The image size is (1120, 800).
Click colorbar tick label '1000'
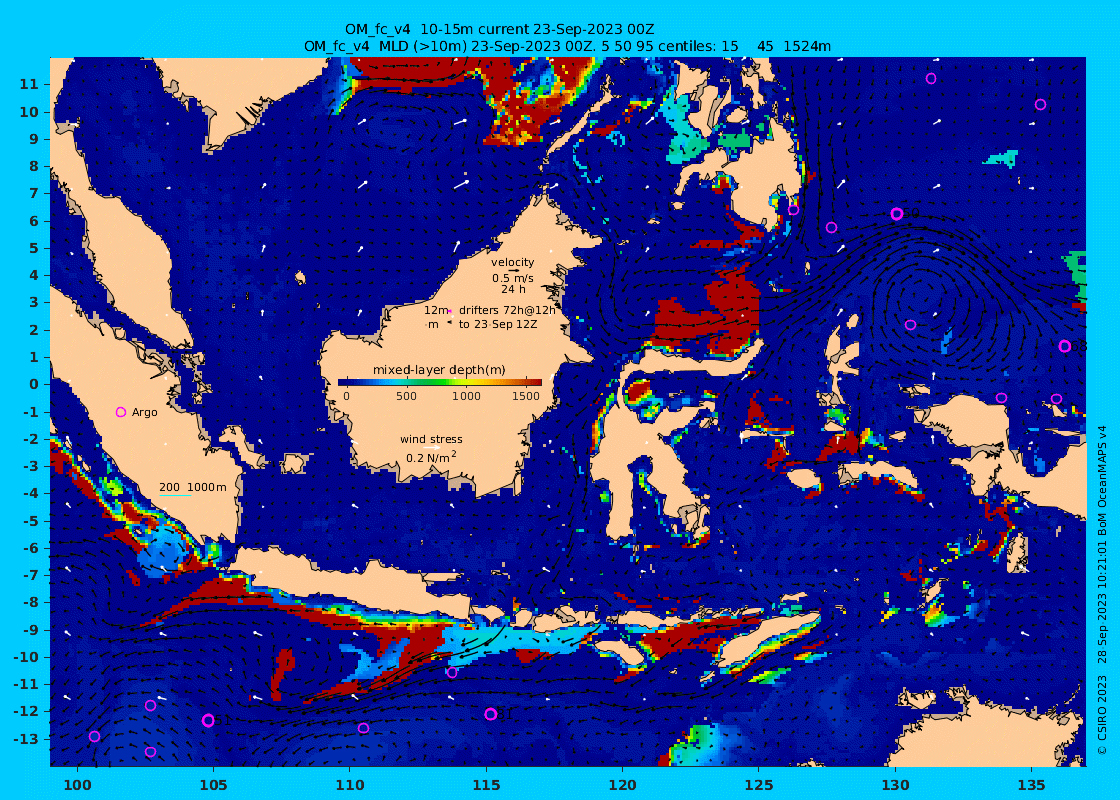pyautogui.click(x=466, y=396)
